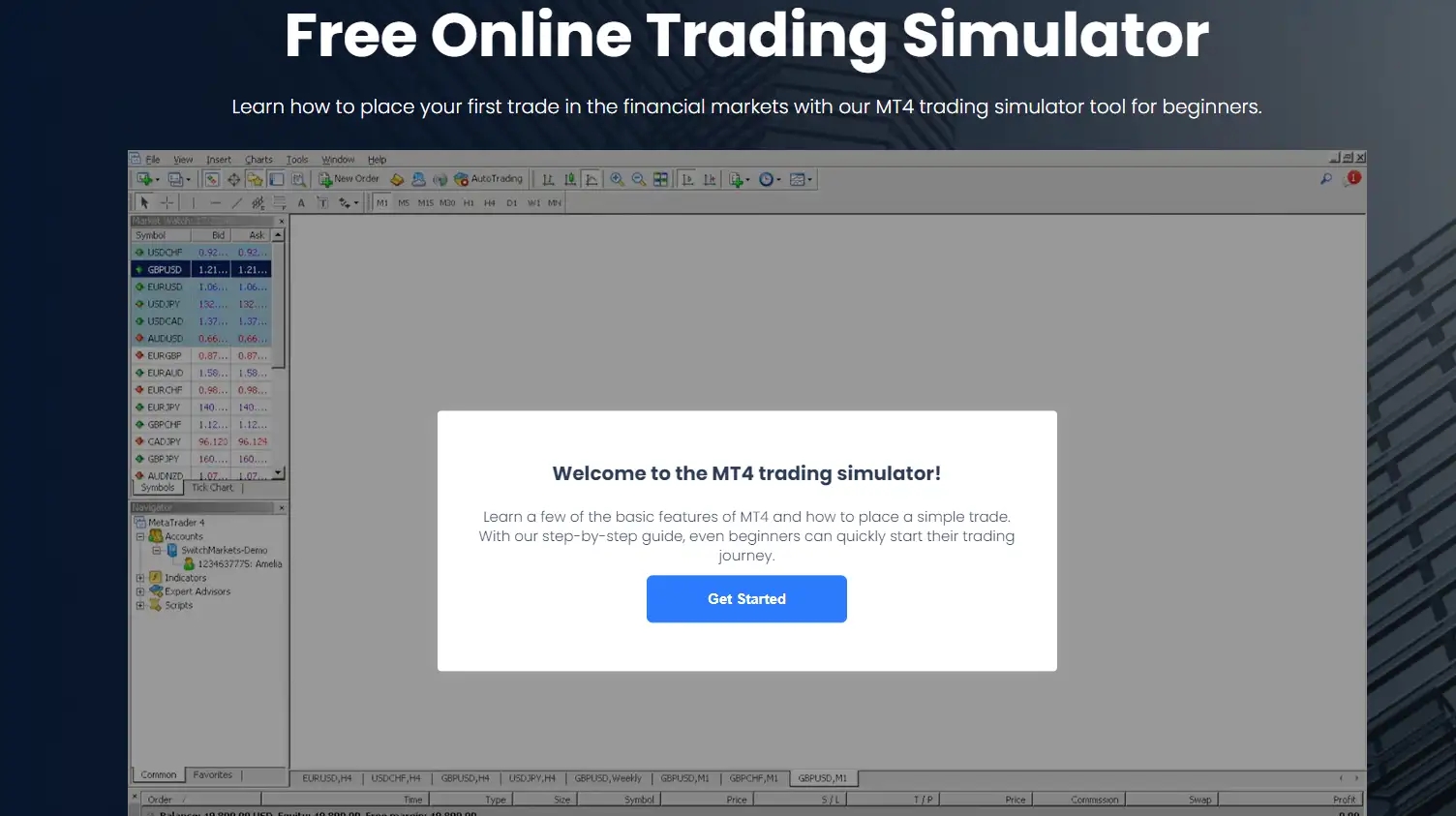1456x816 pixels.
Task: Select the EURUSD row in Market Watch
Action: tap(201, 287)
